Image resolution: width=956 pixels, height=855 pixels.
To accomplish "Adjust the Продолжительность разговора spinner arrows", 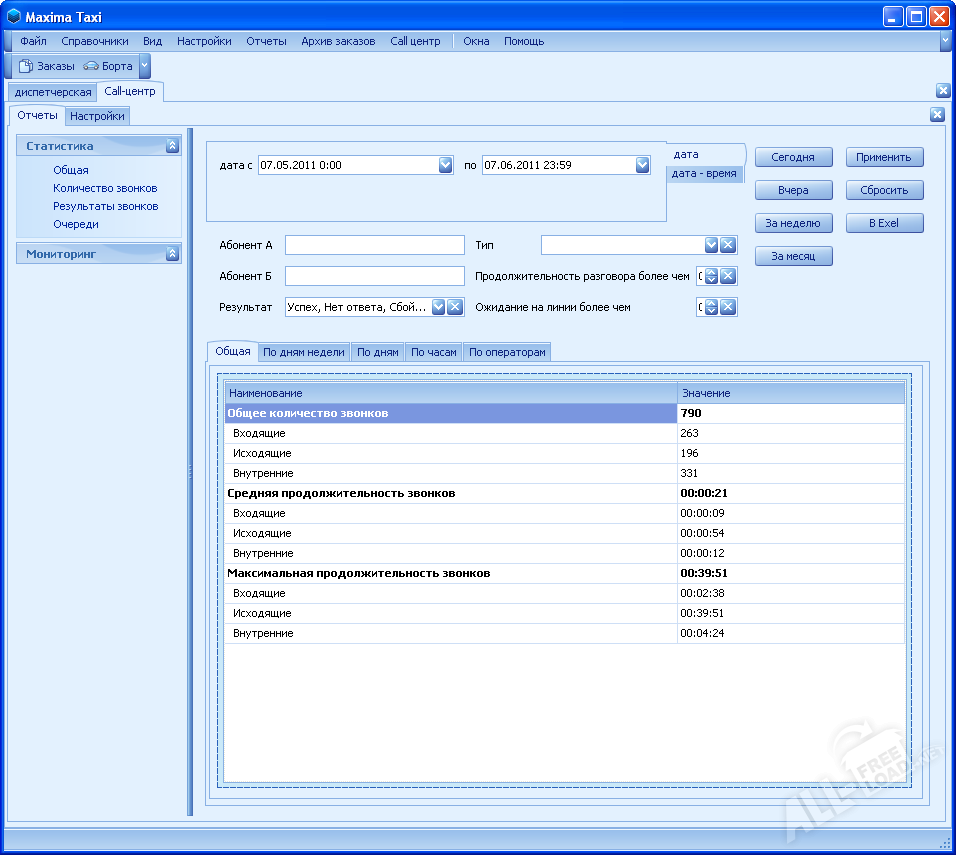I will point(711,277).
